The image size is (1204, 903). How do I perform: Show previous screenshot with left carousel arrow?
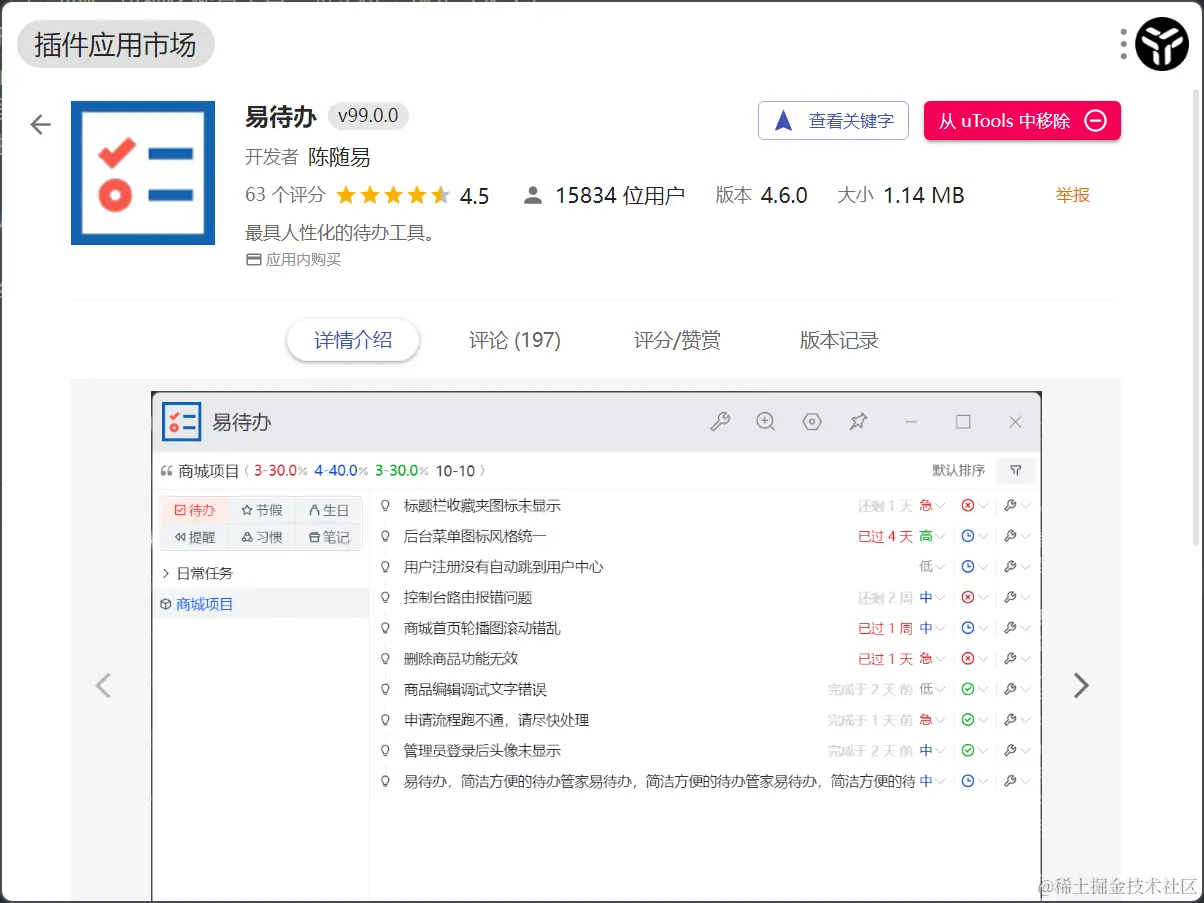tap(103, 685)
